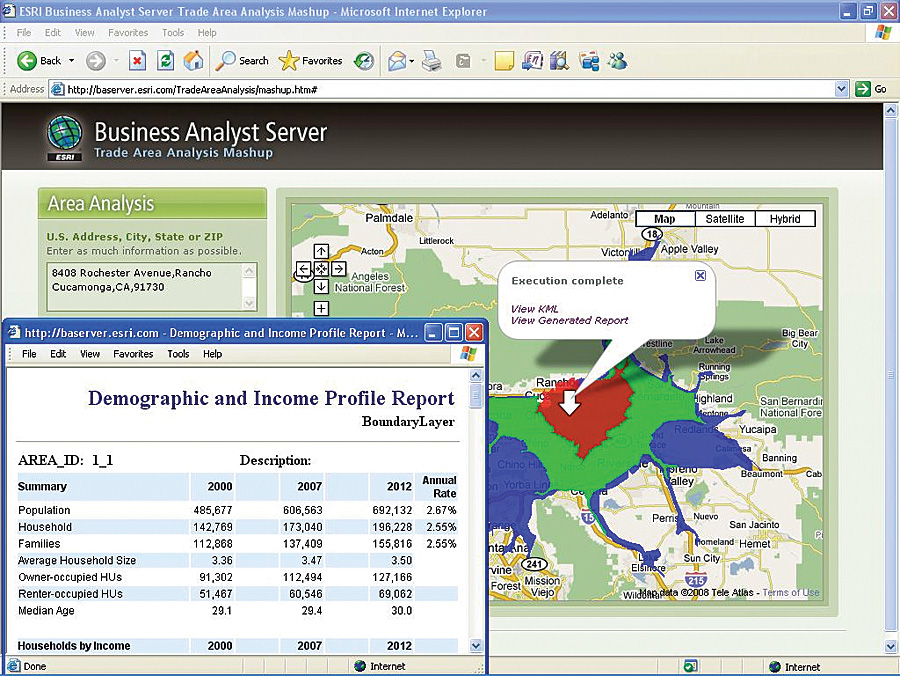The height and width of the screenshot is (676, 900).
Task: Close the Execution complete balloon
Action: [x=700, y=275]
